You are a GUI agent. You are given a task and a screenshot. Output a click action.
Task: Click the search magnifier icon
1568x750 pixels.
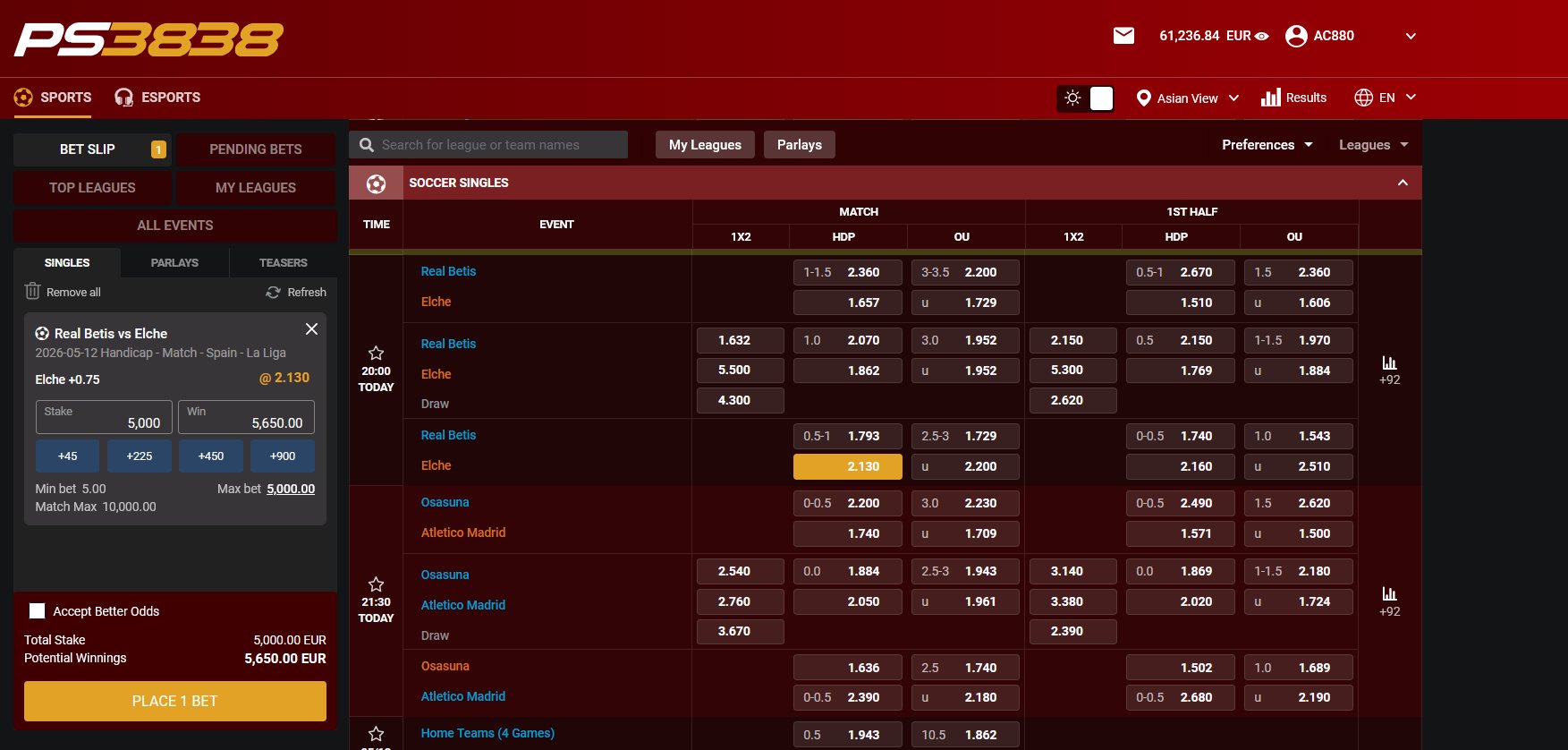(367, 145)
